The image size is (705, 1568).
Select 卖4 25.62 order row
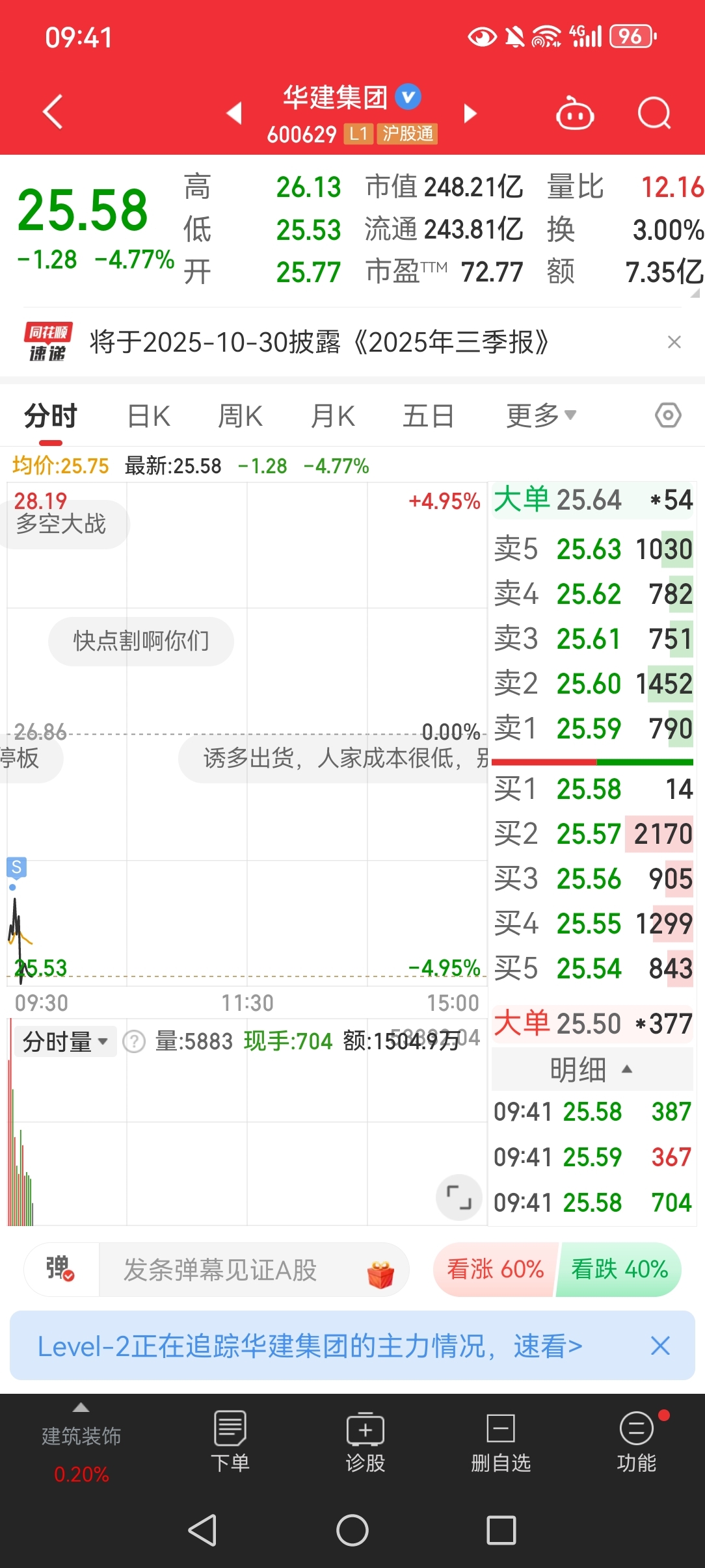592,594
